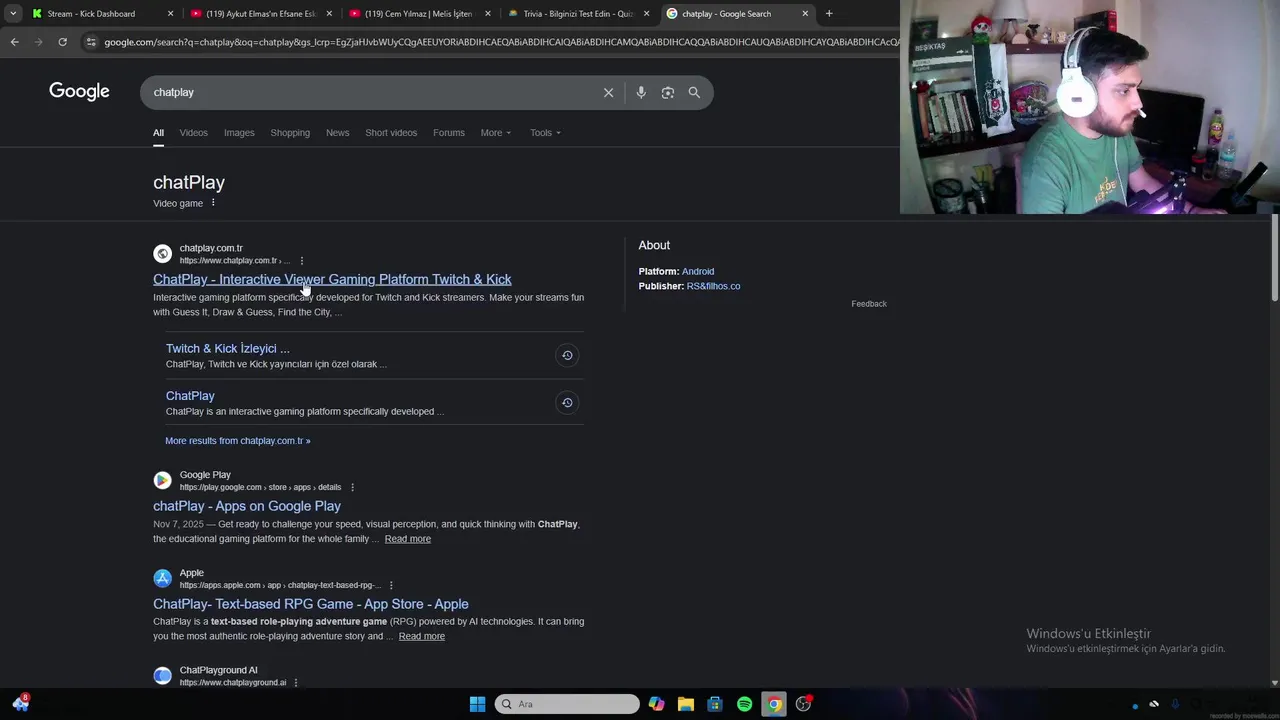Switch to Images results tab
Screen dimensions: 1280x720
click(x=239, y=133)
